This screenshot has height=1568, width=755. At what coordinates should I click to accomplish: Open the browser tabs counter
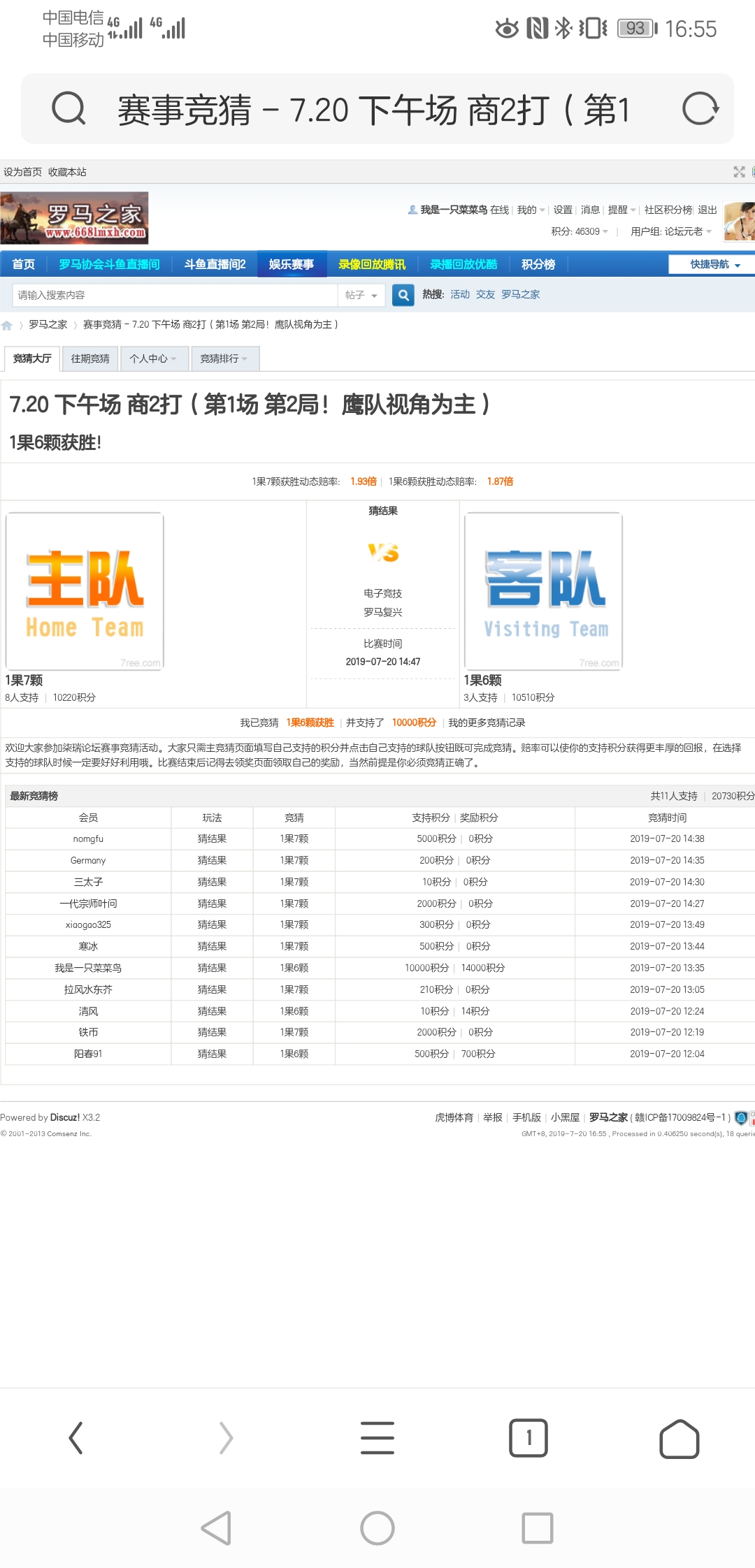click(528, 1438)
